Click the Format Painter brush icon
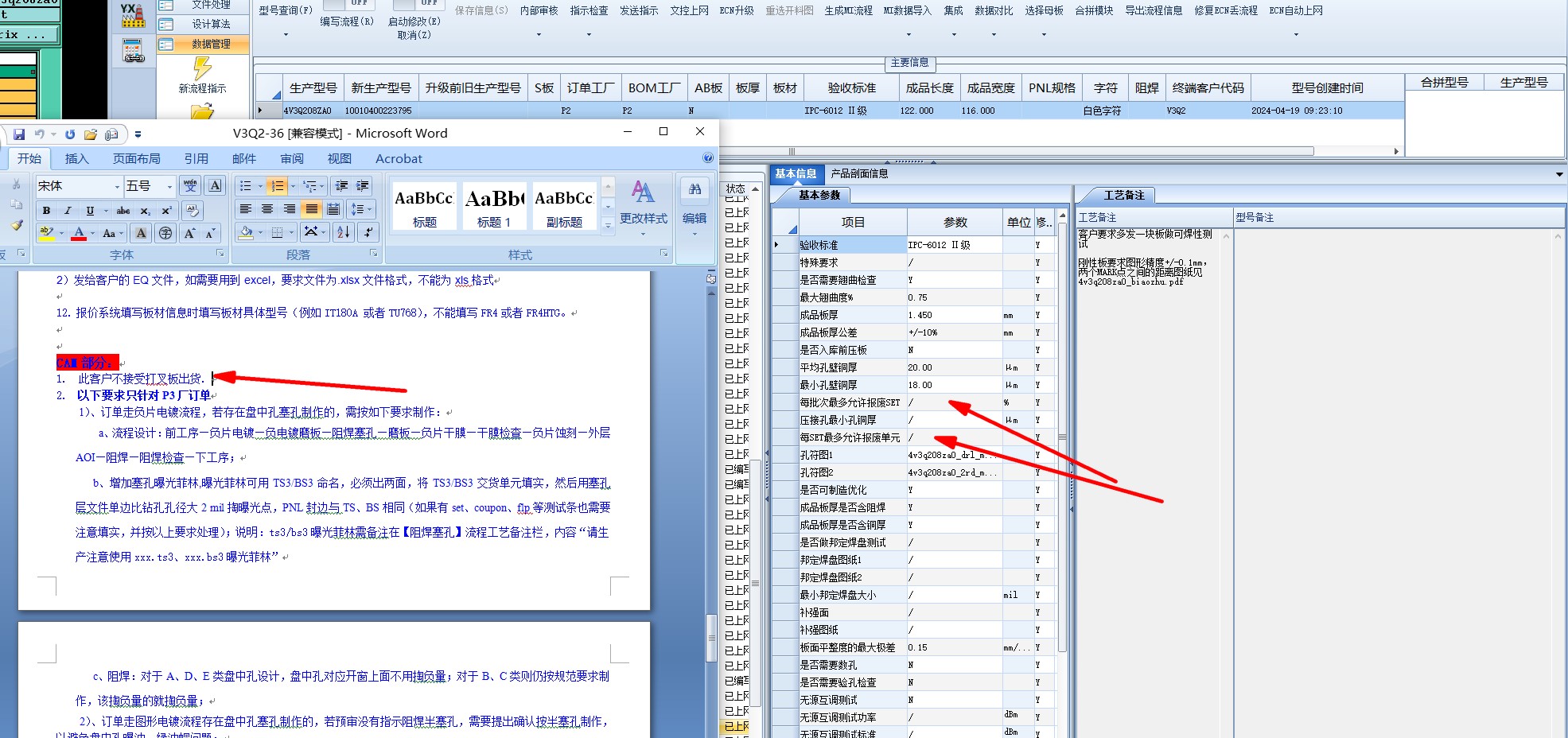 17,225
